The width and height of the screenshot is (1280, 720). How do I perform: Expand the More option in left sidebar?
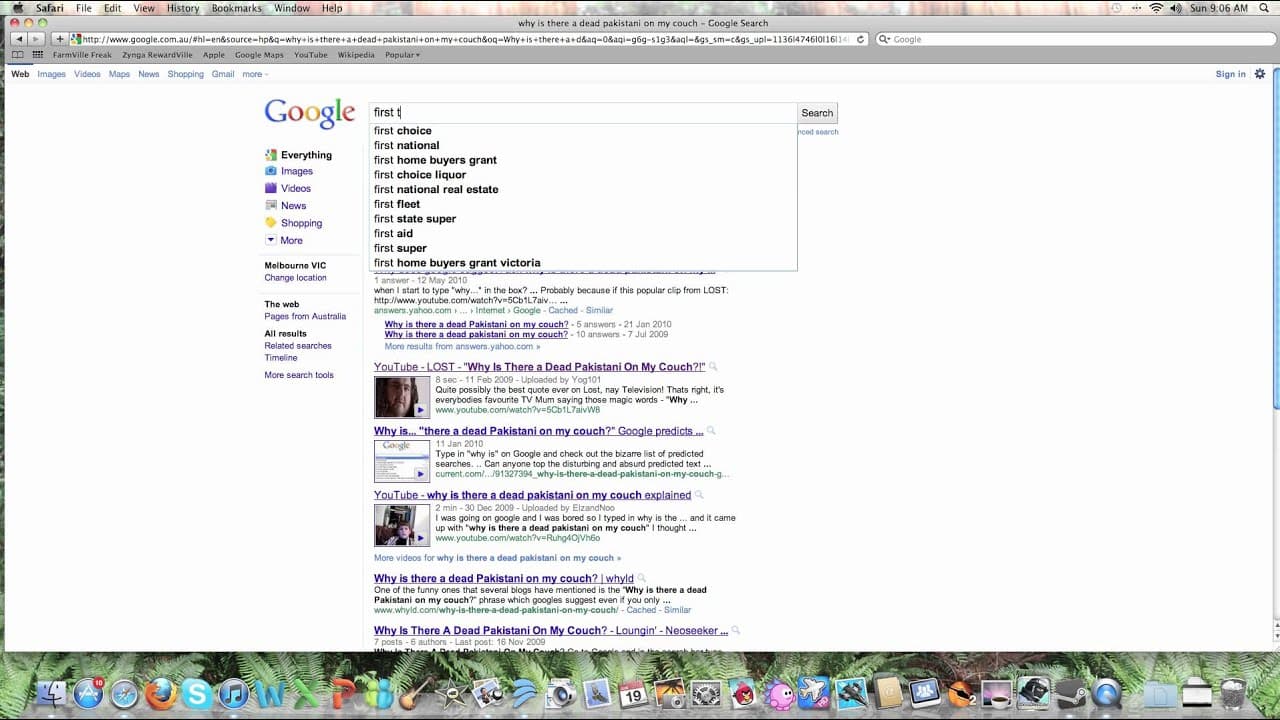291,240
